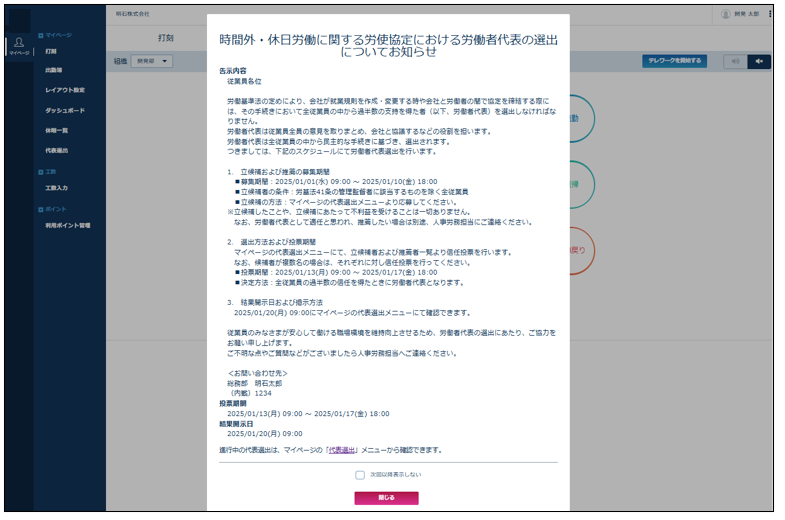The width and height of the screenshot is (785, 520).
Task: Check the 次回以降表示しない checkbox
Action: (x=360, y=475)
